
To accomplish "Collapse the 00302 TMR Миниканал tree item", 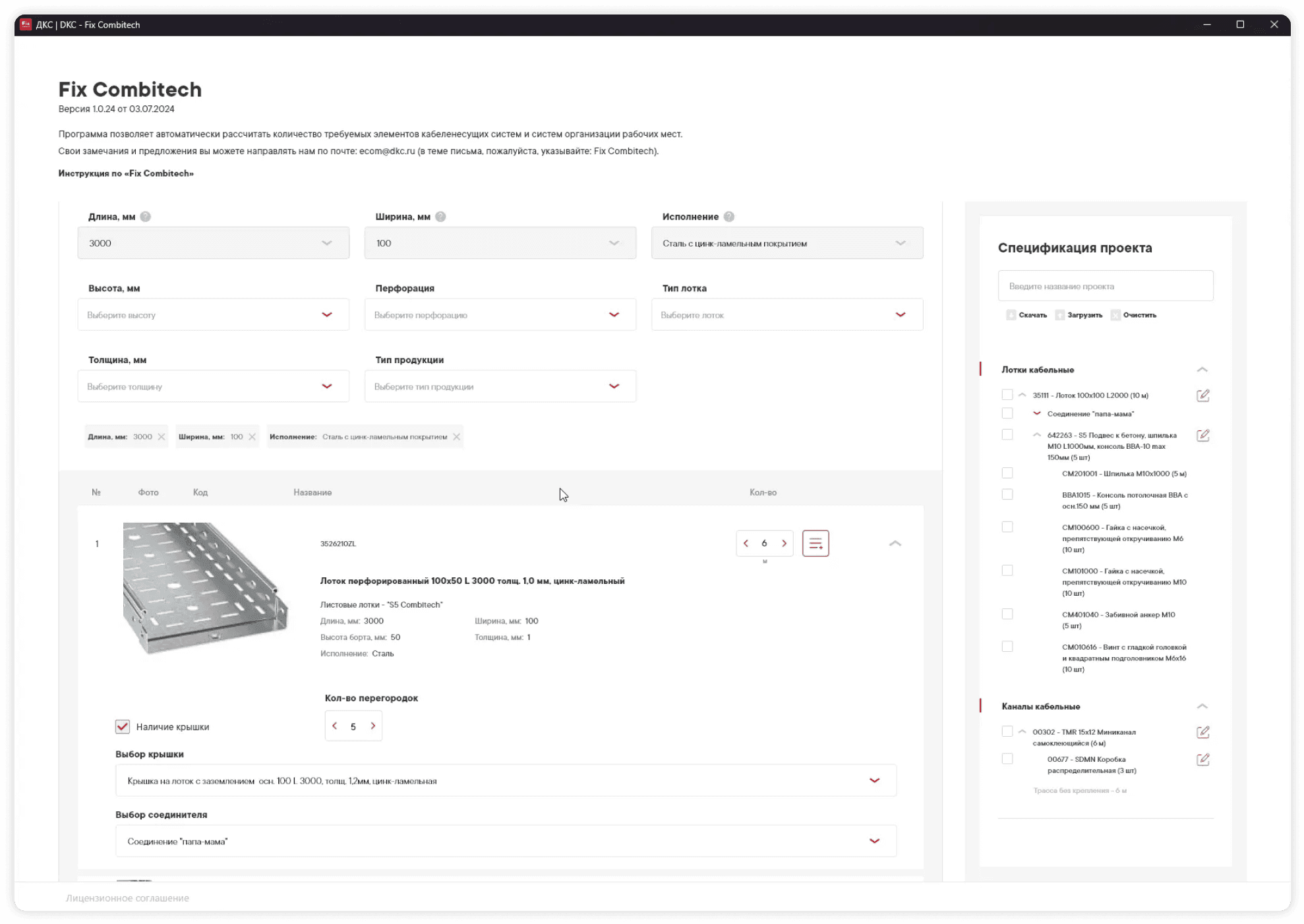I will tap(1022, 732).
